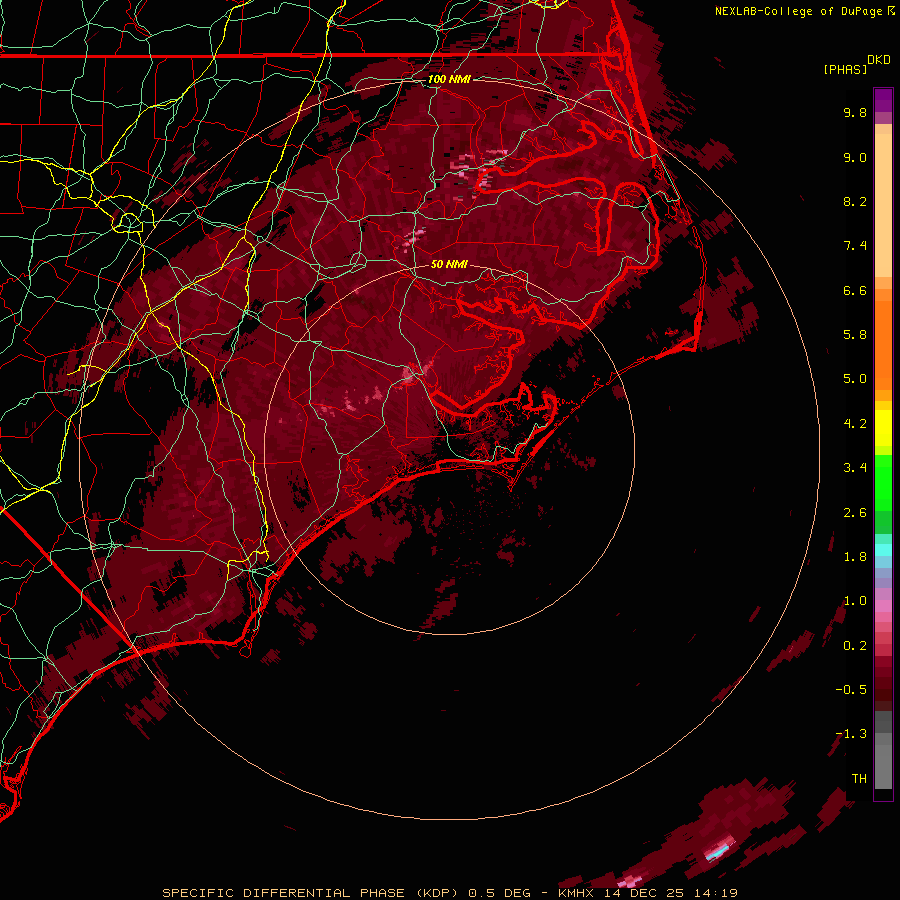900x900 pixels.
Task: Click the yellow segment of the color bar
Action: point(883,428)
